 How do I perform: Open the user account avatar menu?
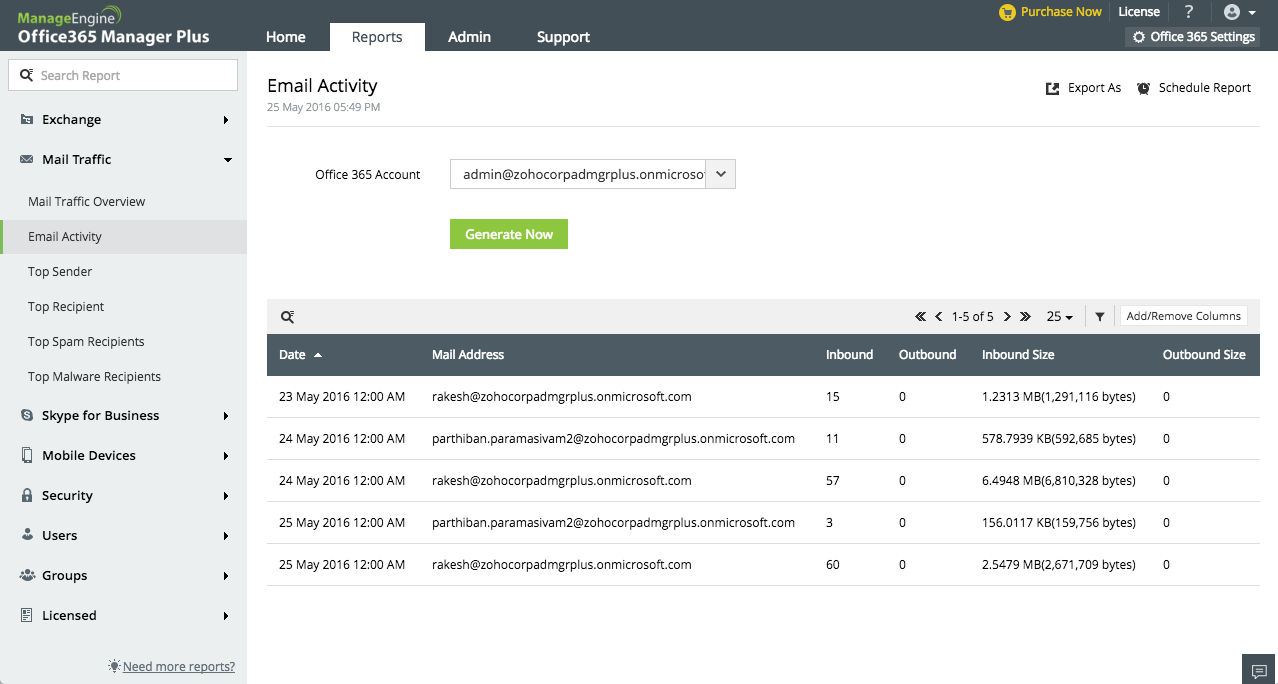click(1239, 12)
